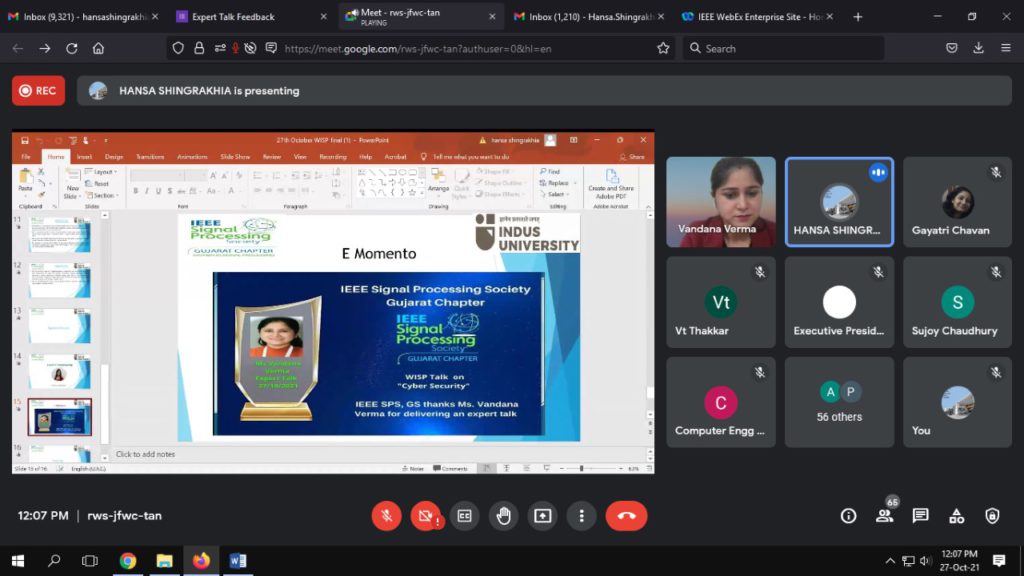
Task: Open Firefox application menu
Action: click(1006, 48)
